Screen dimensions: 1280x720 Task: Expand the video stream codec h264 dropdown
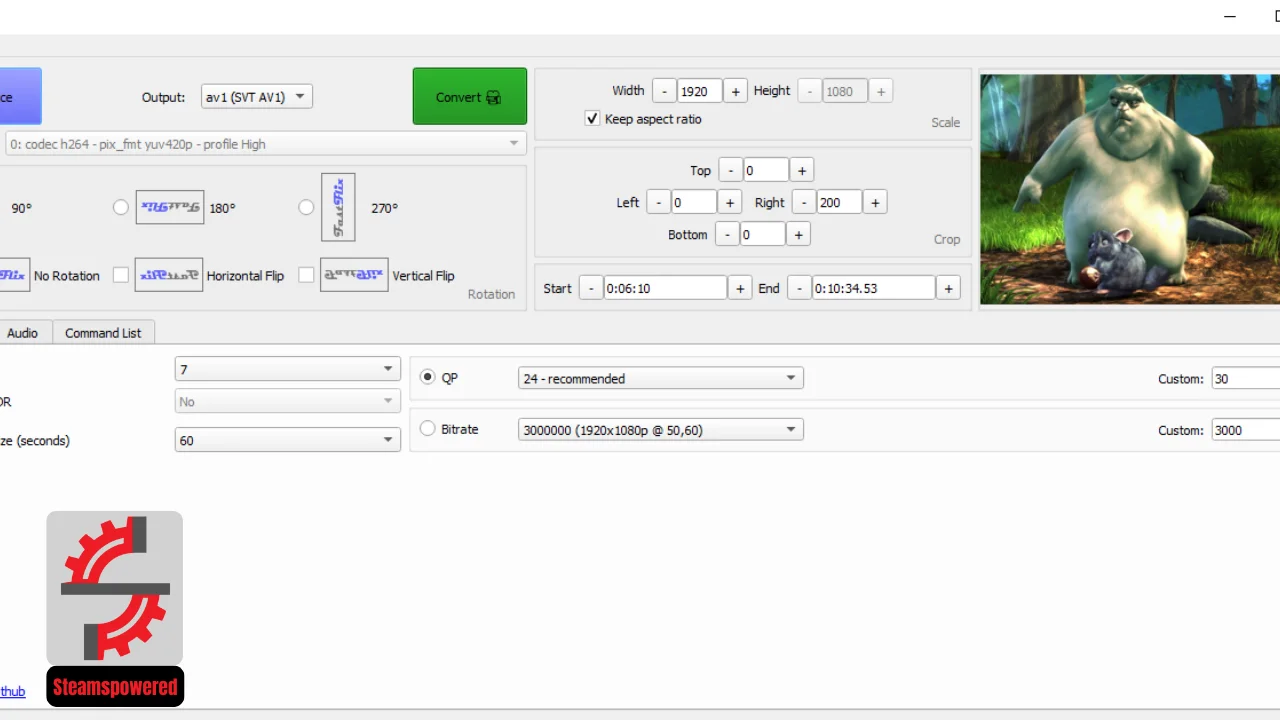point(265,144)
